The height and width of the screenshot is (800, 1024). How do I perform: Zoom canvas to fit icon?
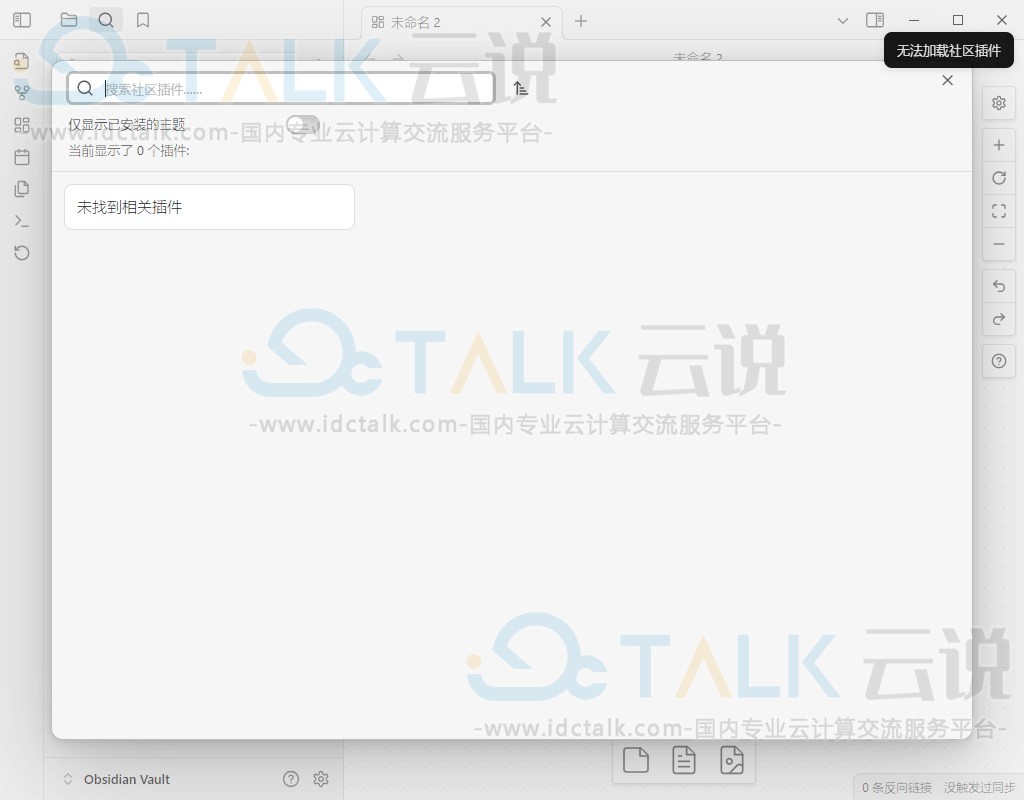tap(999, 211)
